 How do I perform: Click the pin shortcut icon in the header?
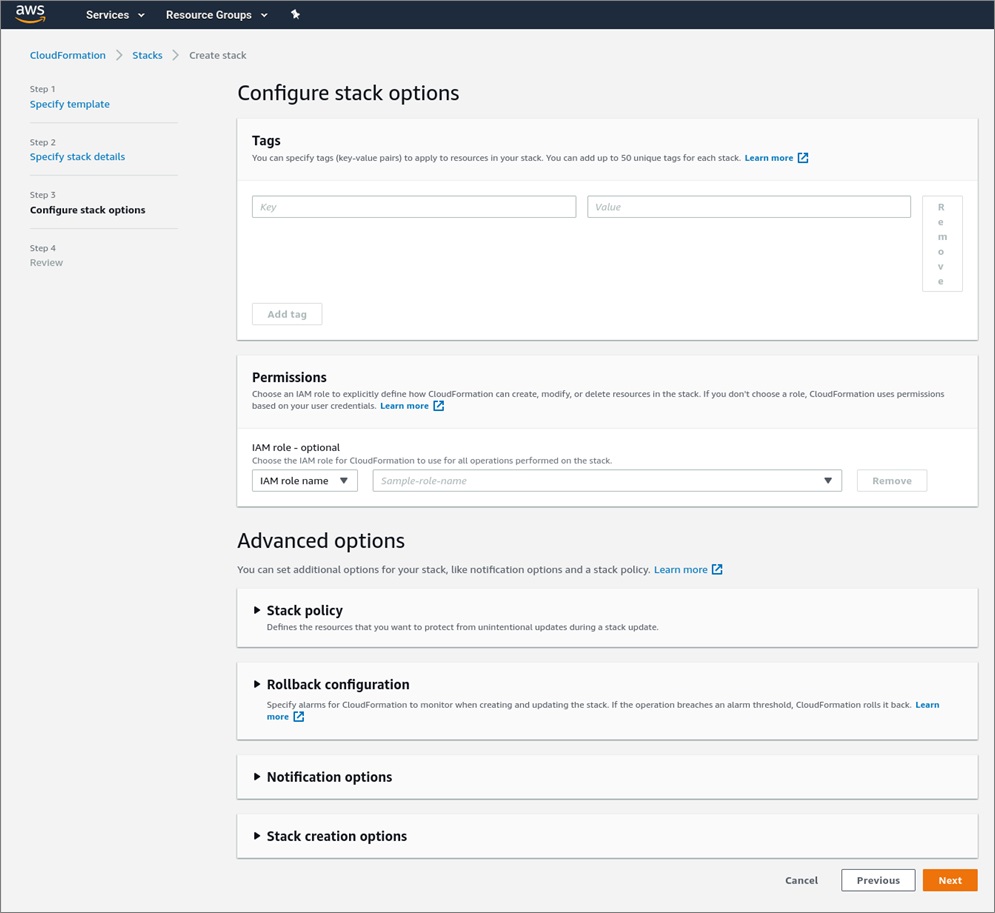(295, 14)
